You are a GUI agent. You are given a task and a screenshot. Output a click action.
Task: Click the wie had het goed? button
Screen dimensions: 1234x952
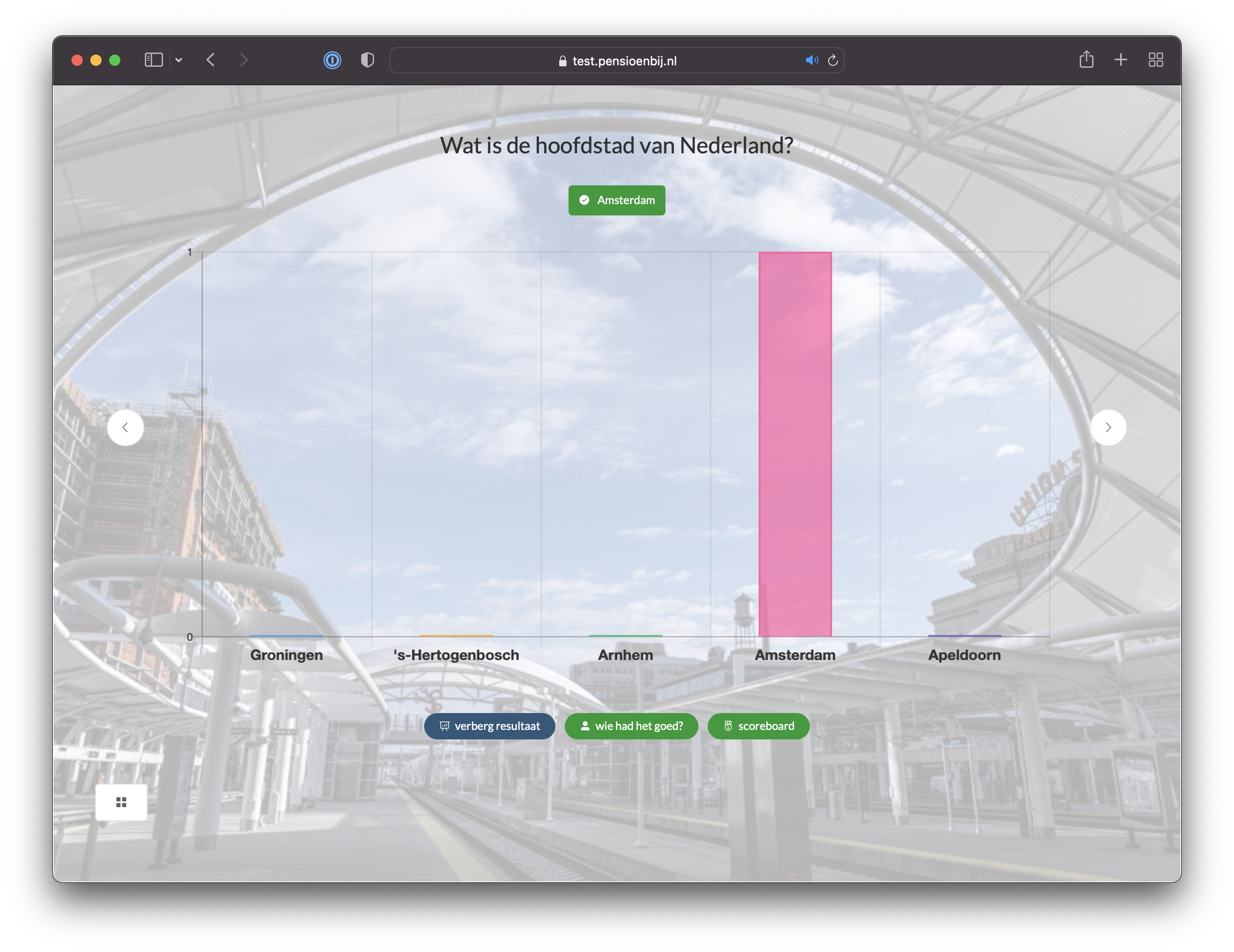tap(631, 726)
